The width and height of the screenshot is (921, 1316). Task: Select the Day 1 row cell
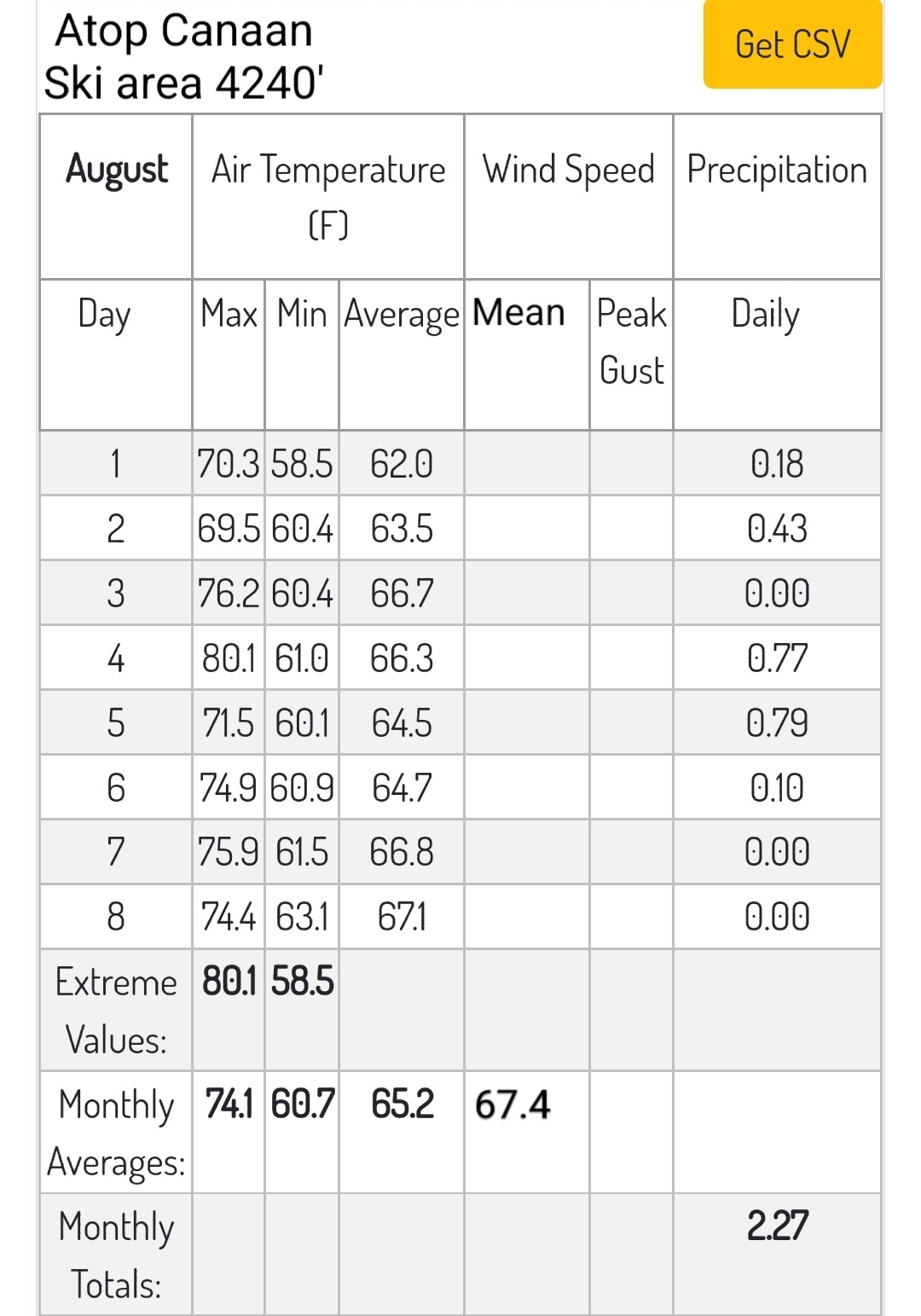pos(116,464)
